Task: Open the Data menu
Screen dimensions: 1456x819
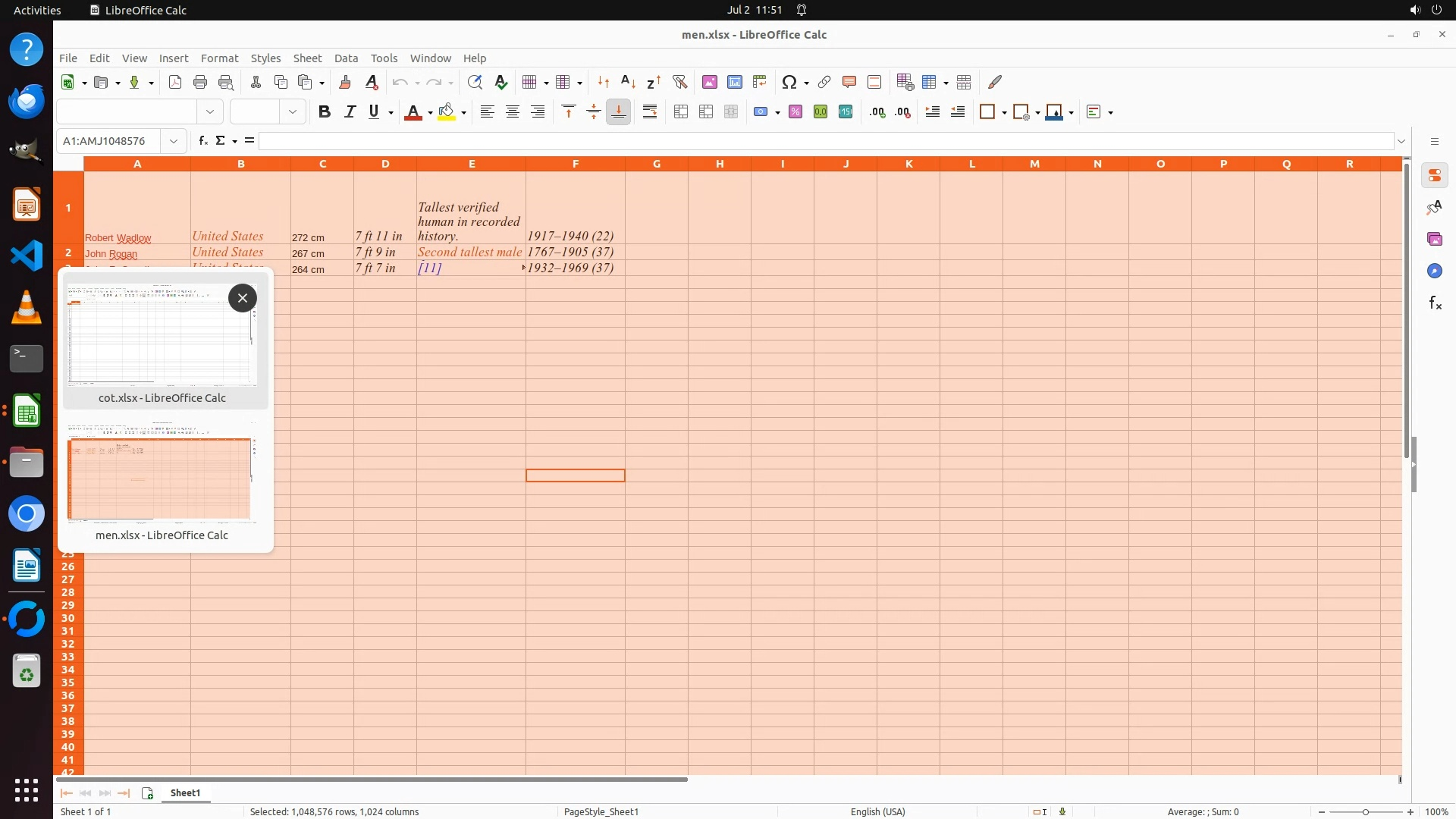Action: pos(346,58)
